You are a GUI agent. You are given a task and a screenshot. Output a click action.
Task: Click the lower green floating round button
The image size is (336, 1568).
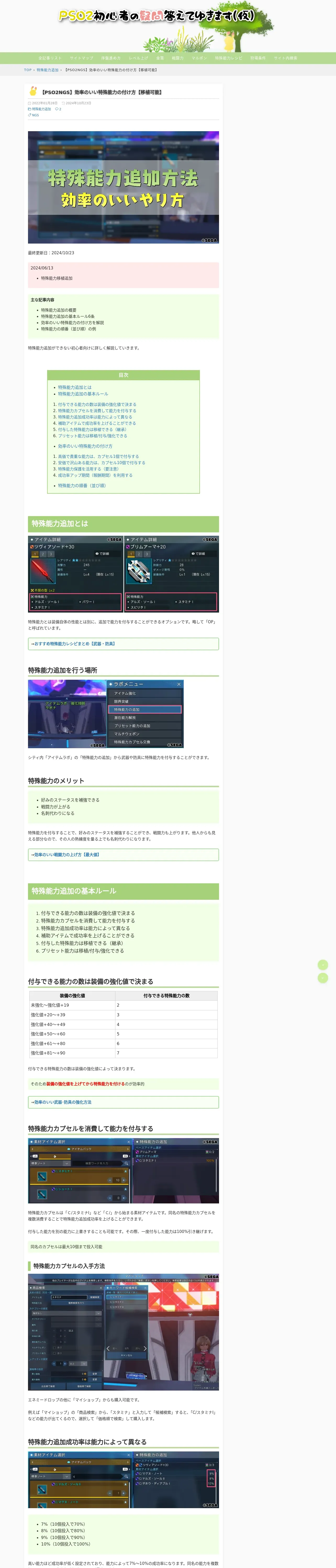(x=323, y=978)
